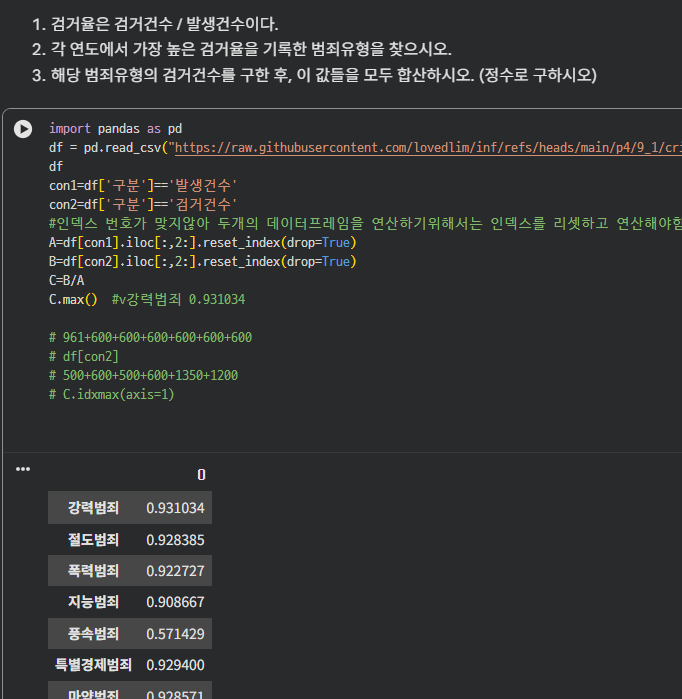
Task: Click the output column header 0
Action: [201, 475]
